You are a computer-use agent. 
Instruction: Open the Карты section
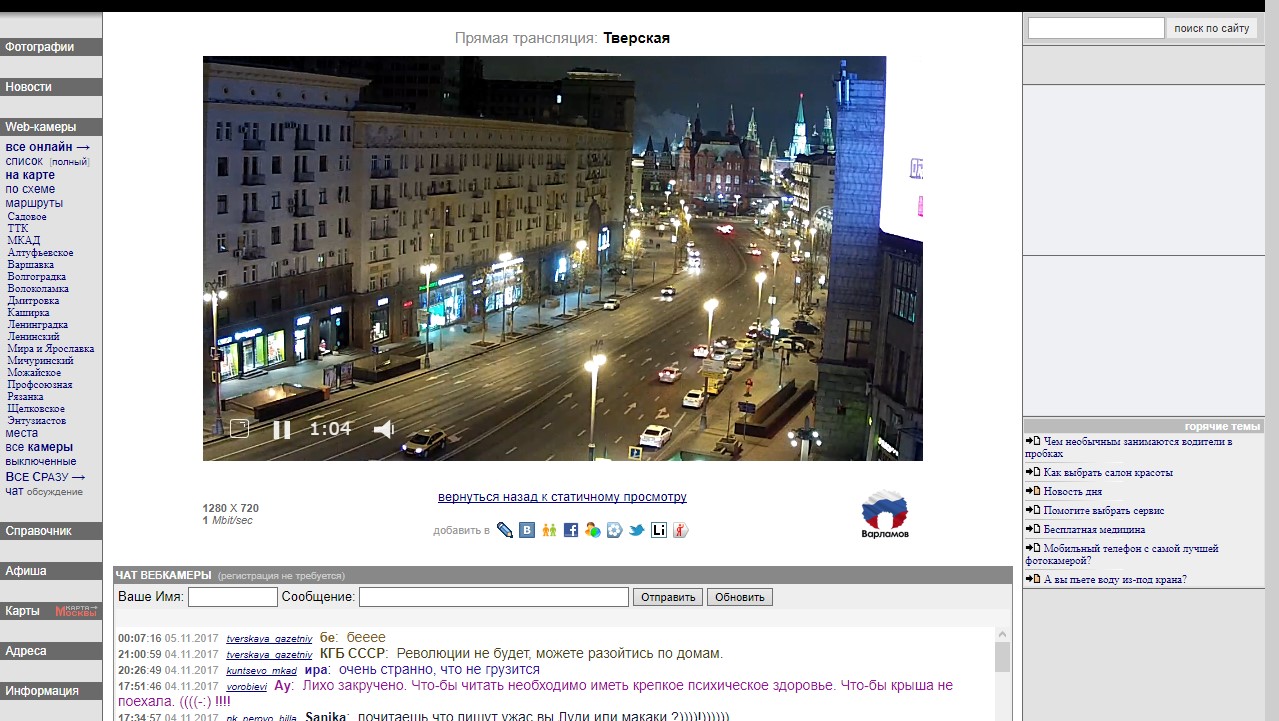[x=22, y=611]
